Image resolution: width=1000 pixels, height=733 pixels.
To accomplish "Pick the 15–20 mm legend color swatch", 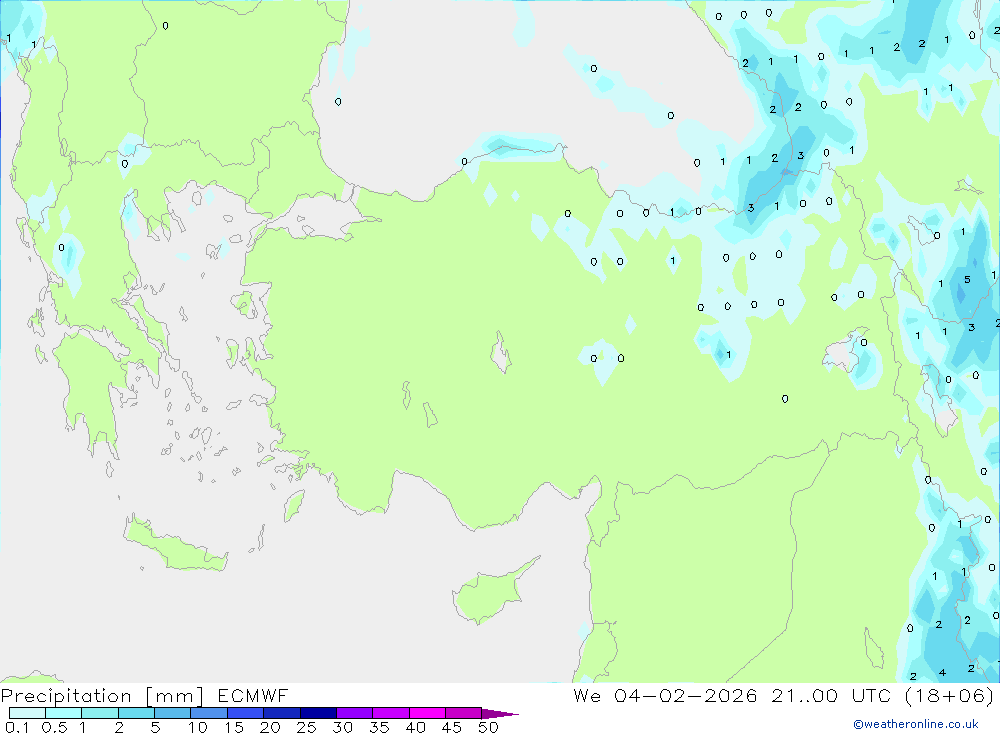I will click(x=245, y=713).
